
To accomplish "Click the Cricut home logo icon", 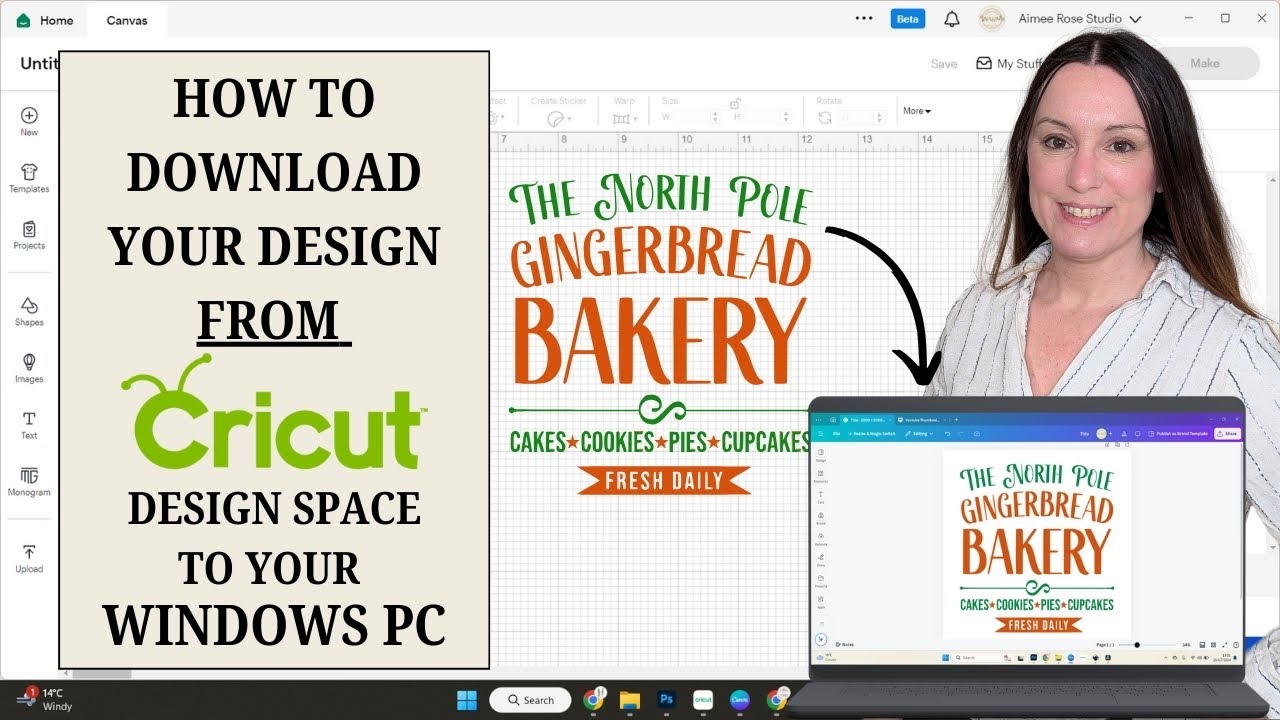I will point(24,20).
